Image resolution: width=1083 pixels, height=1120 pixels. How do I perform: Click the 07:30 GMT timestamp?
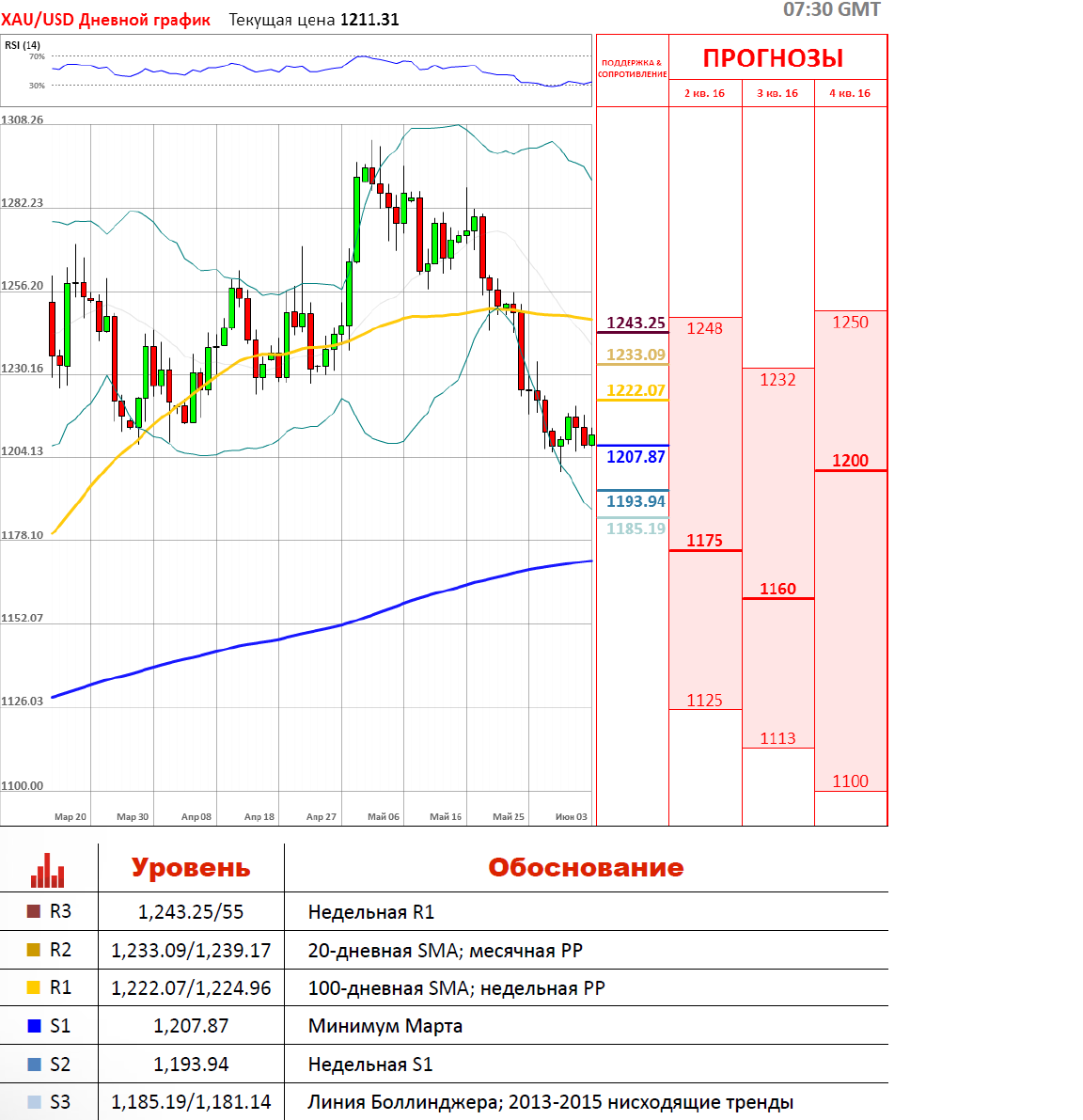[832, 9]
